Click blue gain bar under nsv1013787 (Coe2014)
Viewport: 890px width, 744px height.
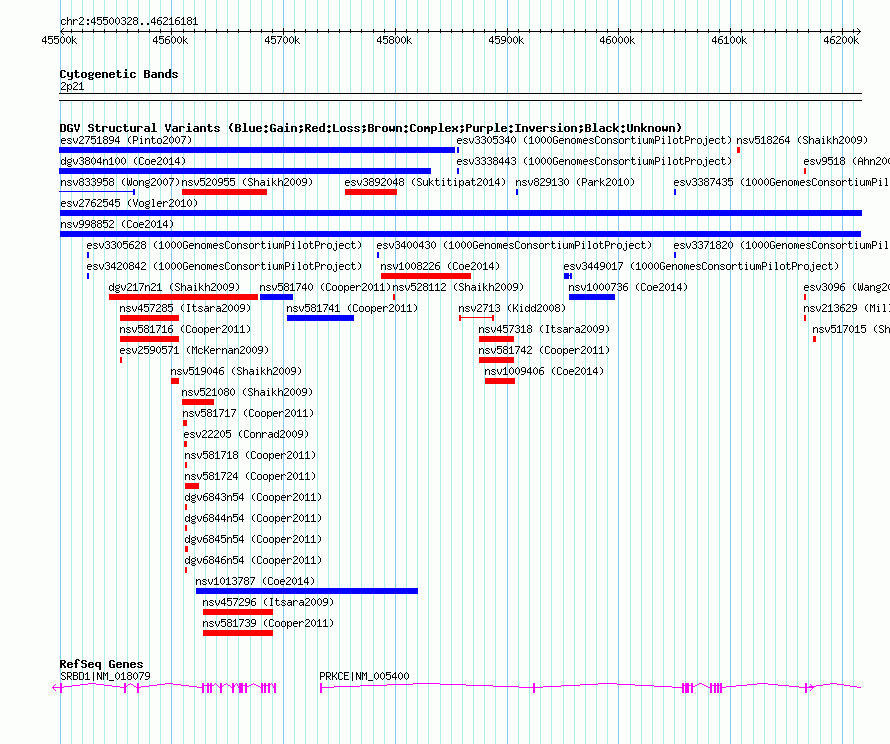pyautogui.click(x=307, y=591)
